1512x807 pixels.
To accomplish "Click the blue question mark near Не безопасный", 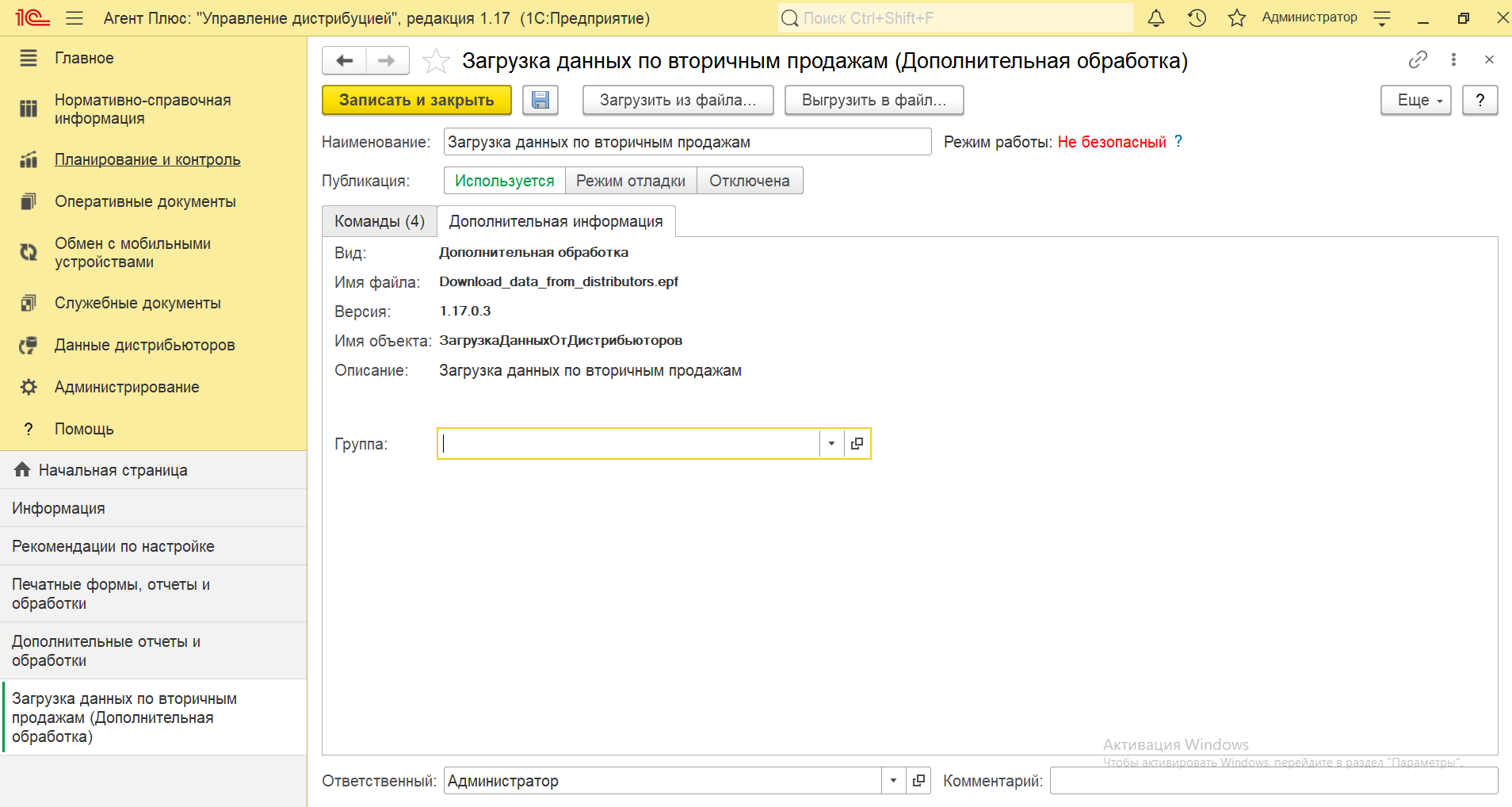I will click(x=1178, y=141).
